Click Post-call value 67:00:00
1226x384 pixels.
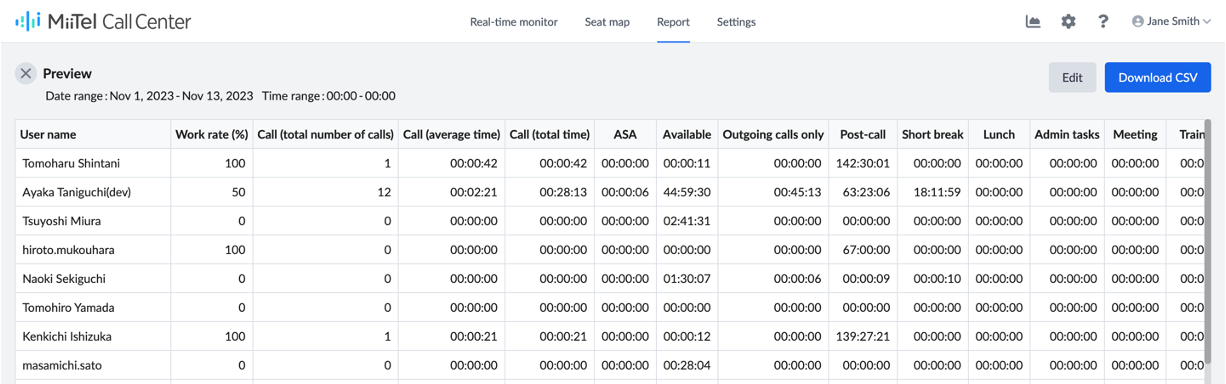click(866, 250)
